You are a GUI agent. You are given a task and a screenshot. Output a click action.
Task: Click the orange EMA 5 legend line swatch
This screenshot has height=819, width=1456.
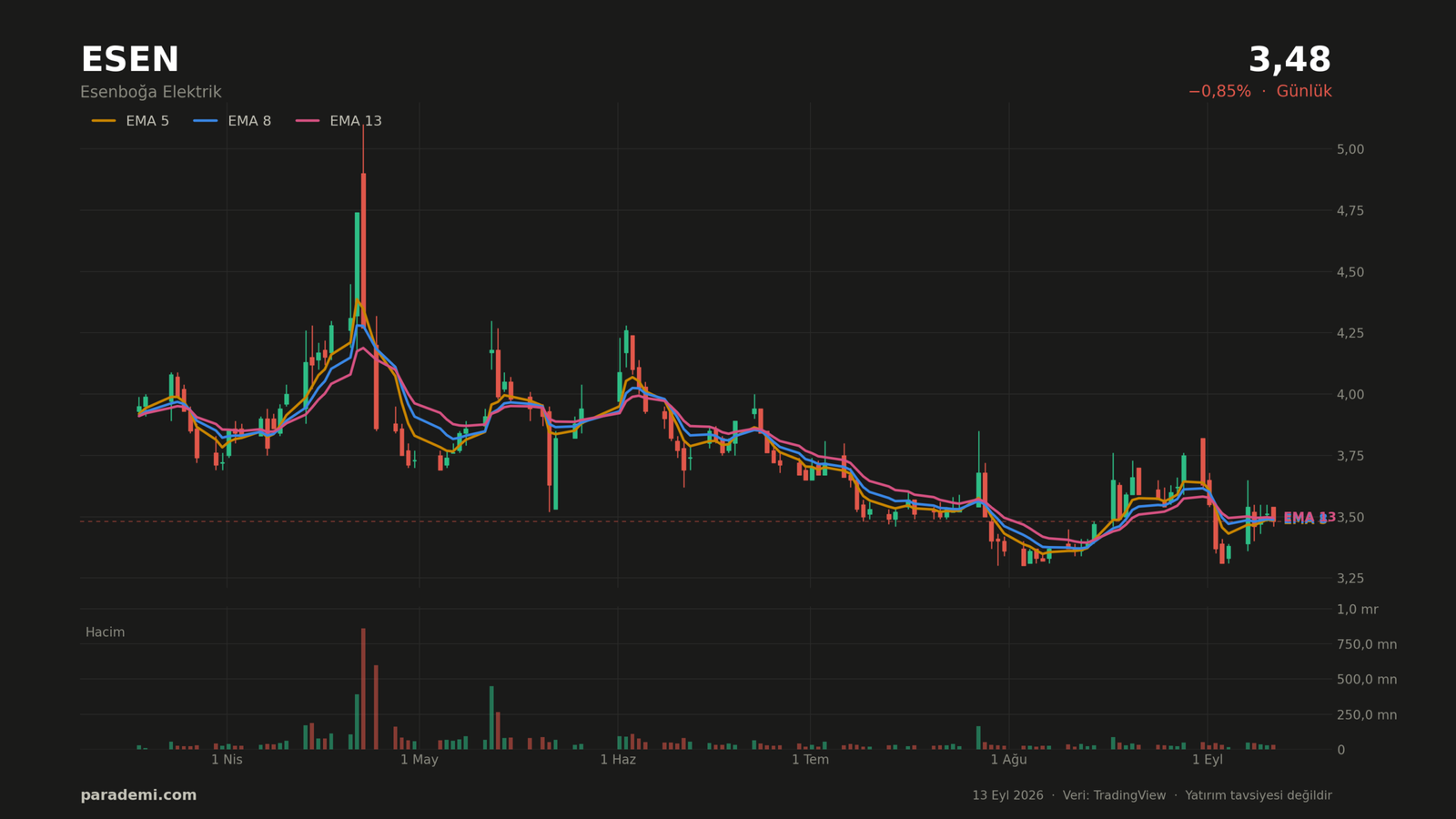point(104,121)
